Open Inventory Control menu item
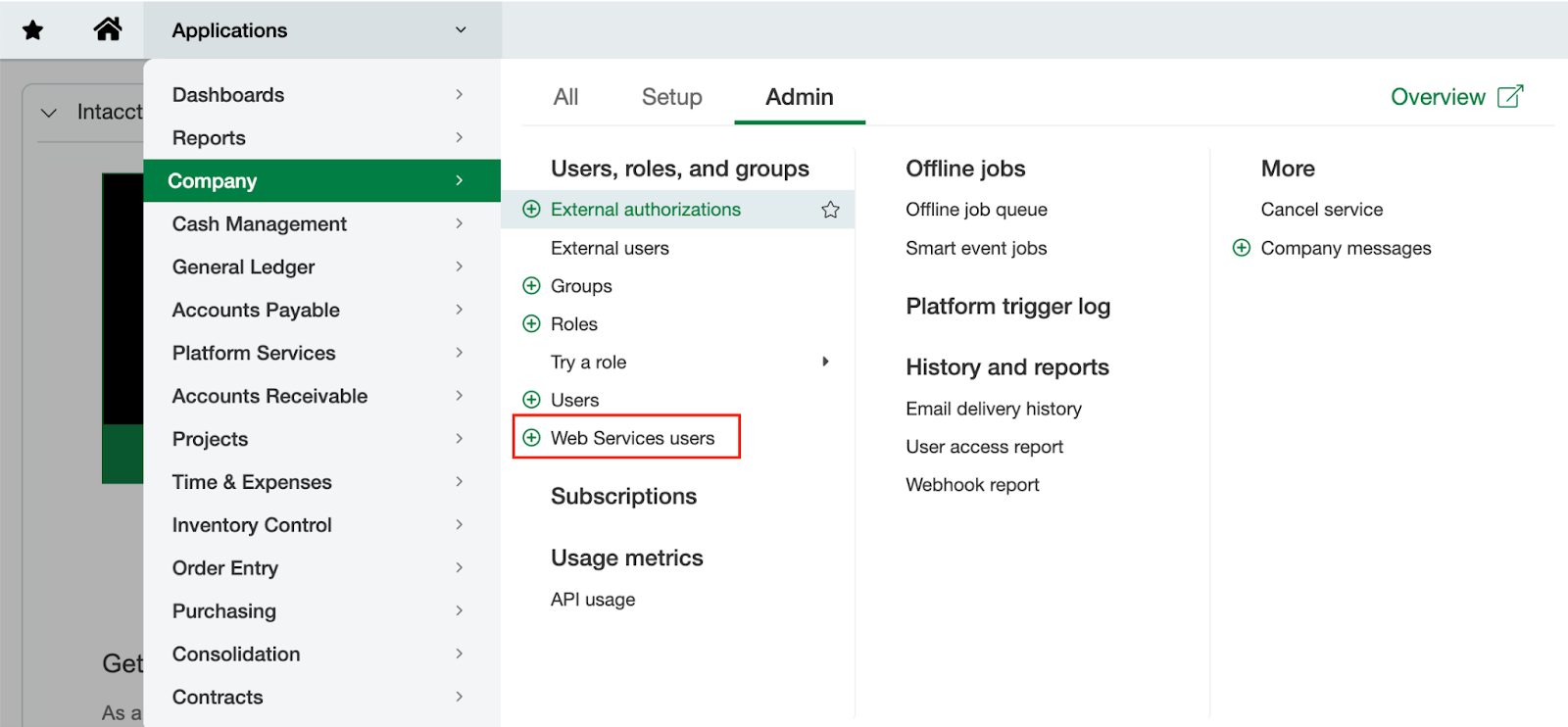This screenshot has height=727, width=1568. (x=322, y=525)
